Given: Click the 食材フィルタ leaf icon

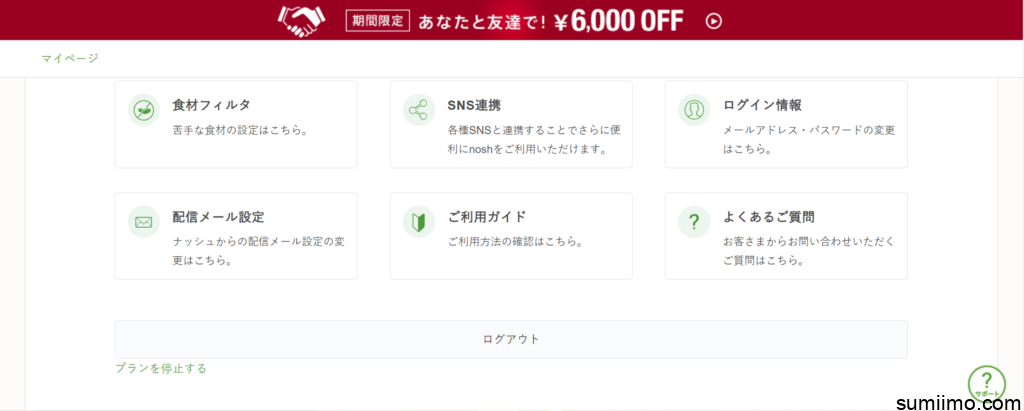Looking at the screenshot, I should (144, 109).
